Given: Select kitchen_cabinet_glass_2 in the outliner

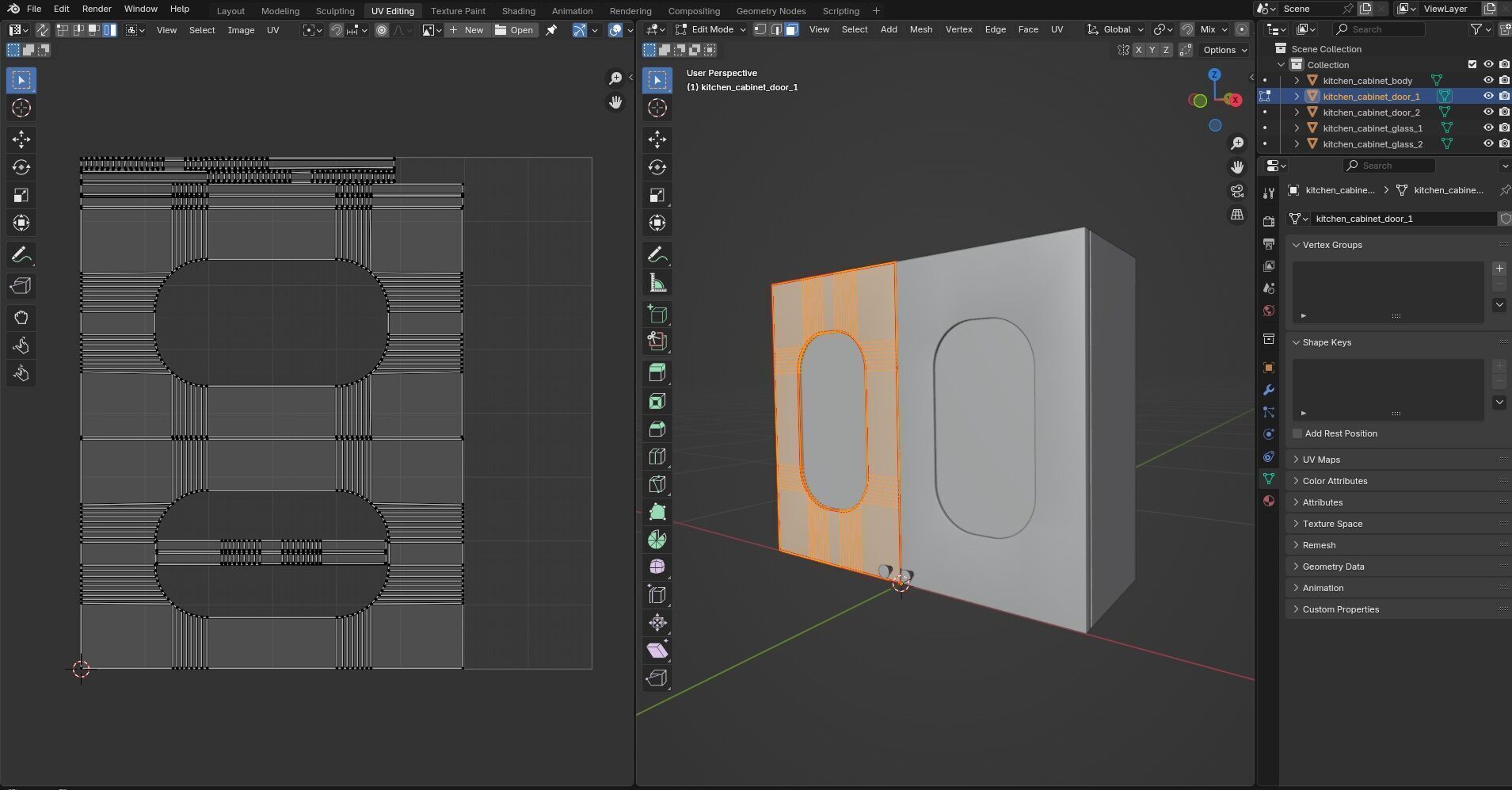Looking at the screenshot, I should tap(1372, 143).
